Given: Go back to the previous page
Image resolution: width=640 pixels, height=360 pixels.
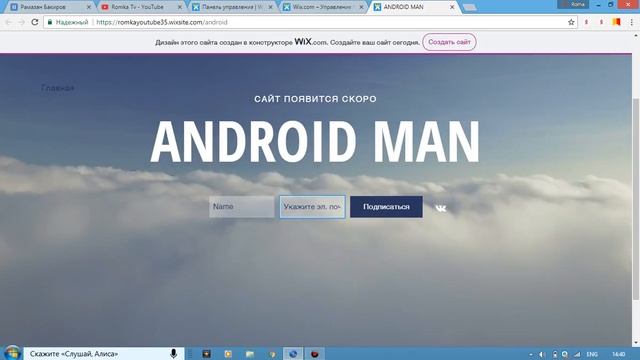Looking at the screenshot, I should [9, 22].
